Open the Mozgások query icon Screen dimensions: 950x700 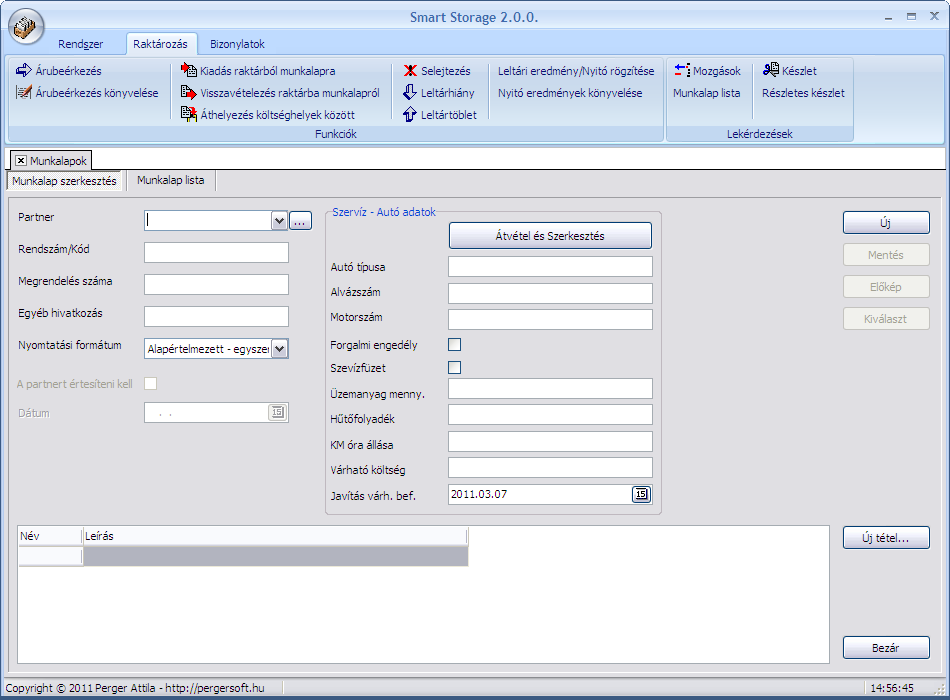tap(682, 71)
